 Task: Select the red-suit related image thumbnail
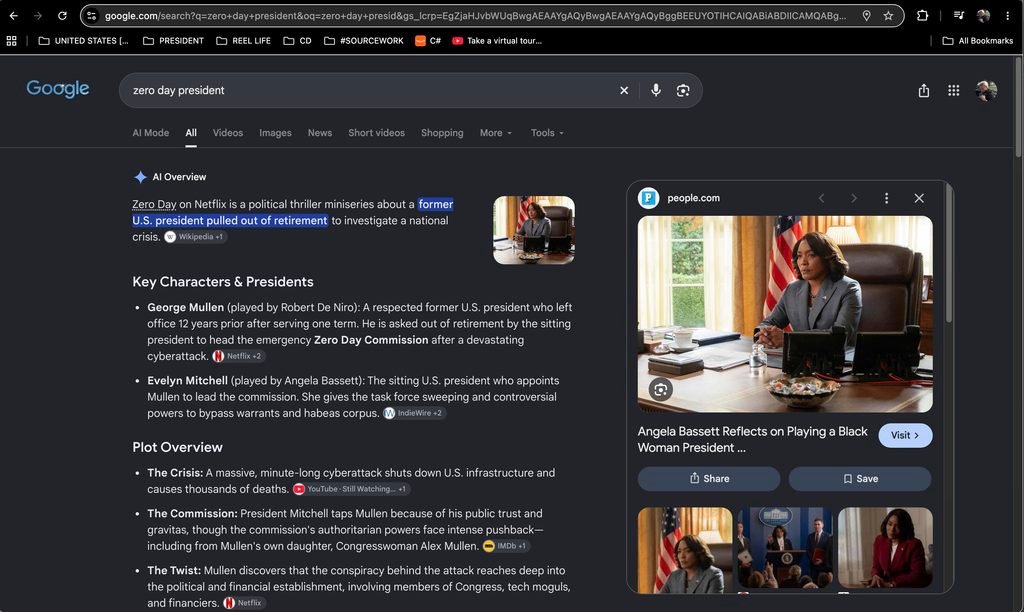point(885,548)
